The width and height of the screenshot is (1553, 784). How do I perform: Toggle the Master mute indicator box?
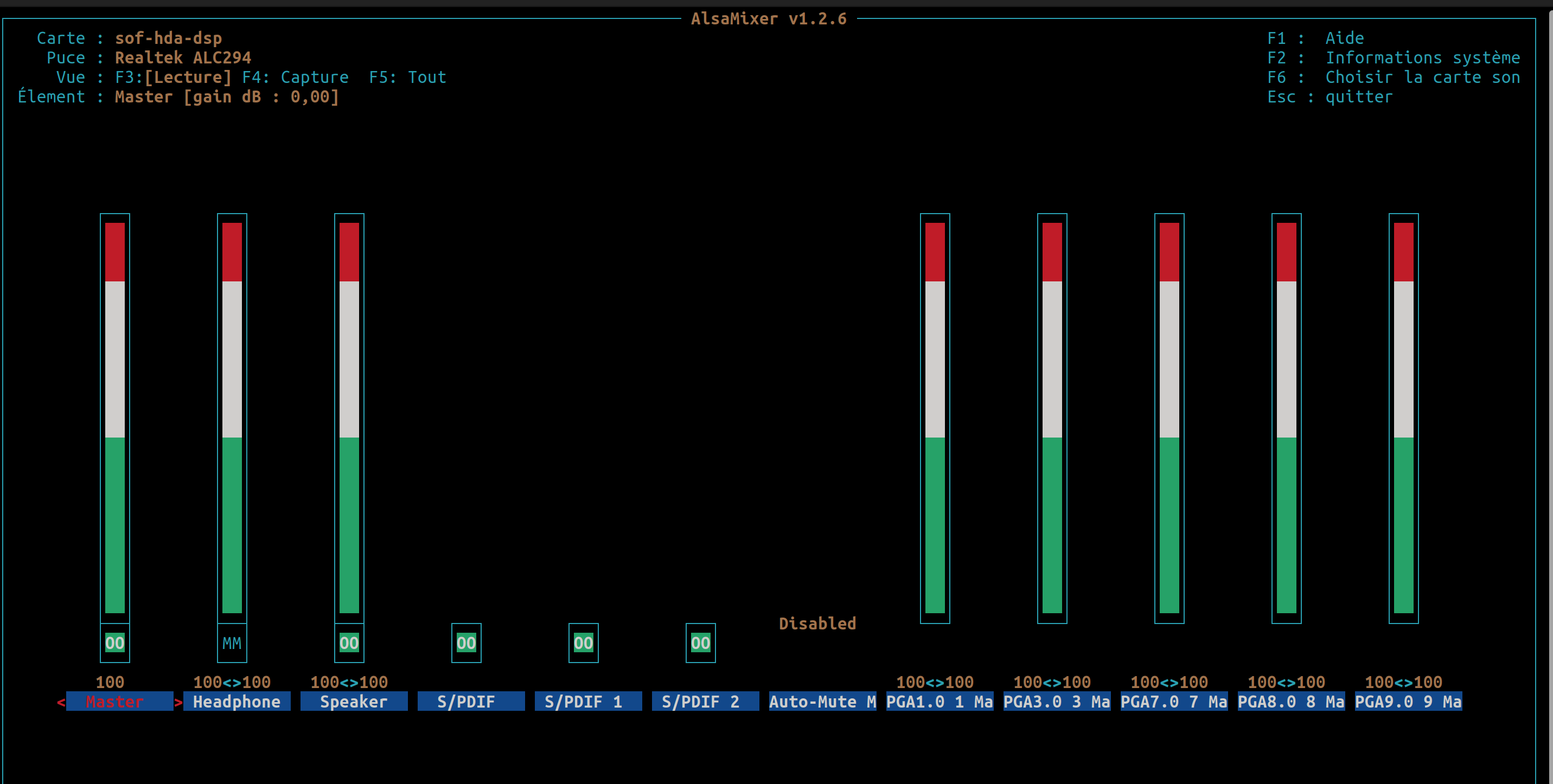(x=114, y=643)
